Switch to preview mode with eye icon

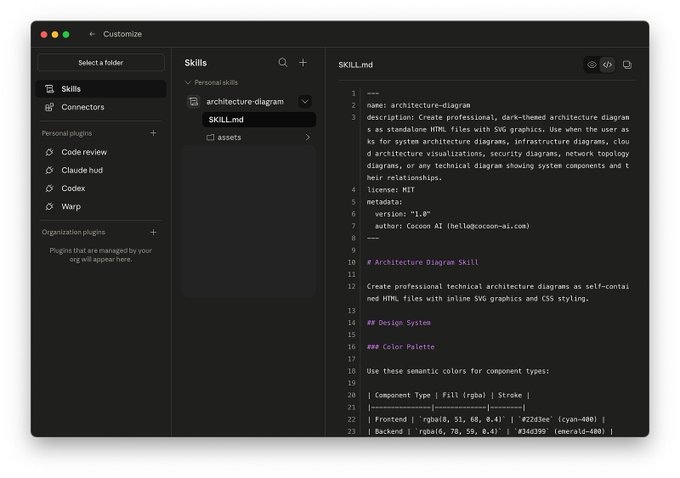point(592,65)
